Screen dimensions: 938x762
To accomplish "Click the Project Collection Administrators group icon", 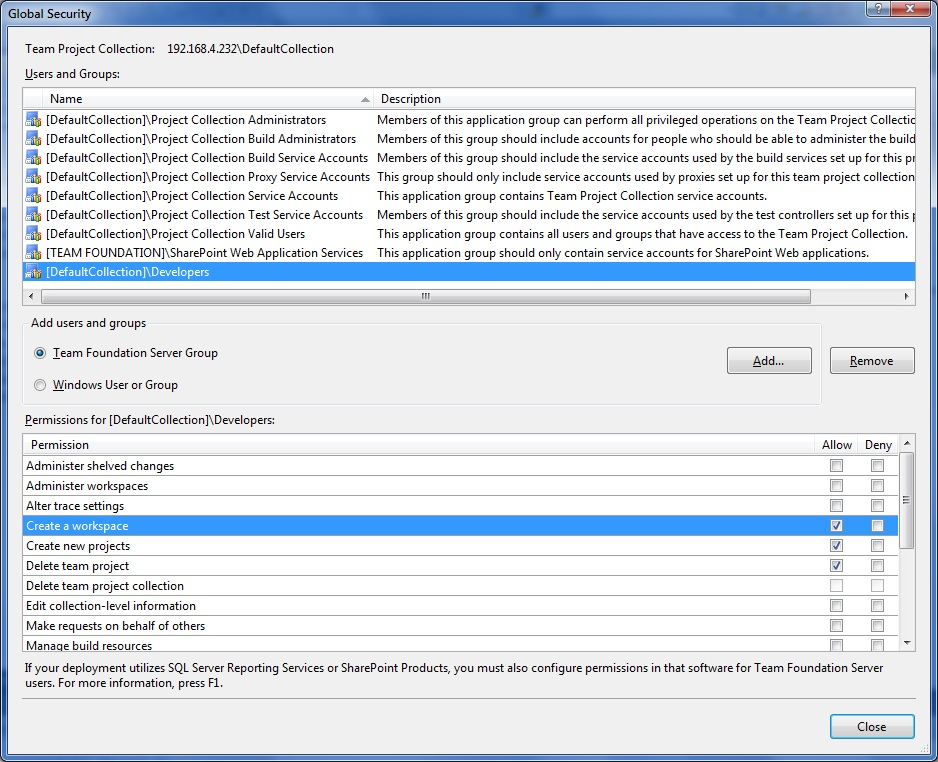I will (33, 120).
